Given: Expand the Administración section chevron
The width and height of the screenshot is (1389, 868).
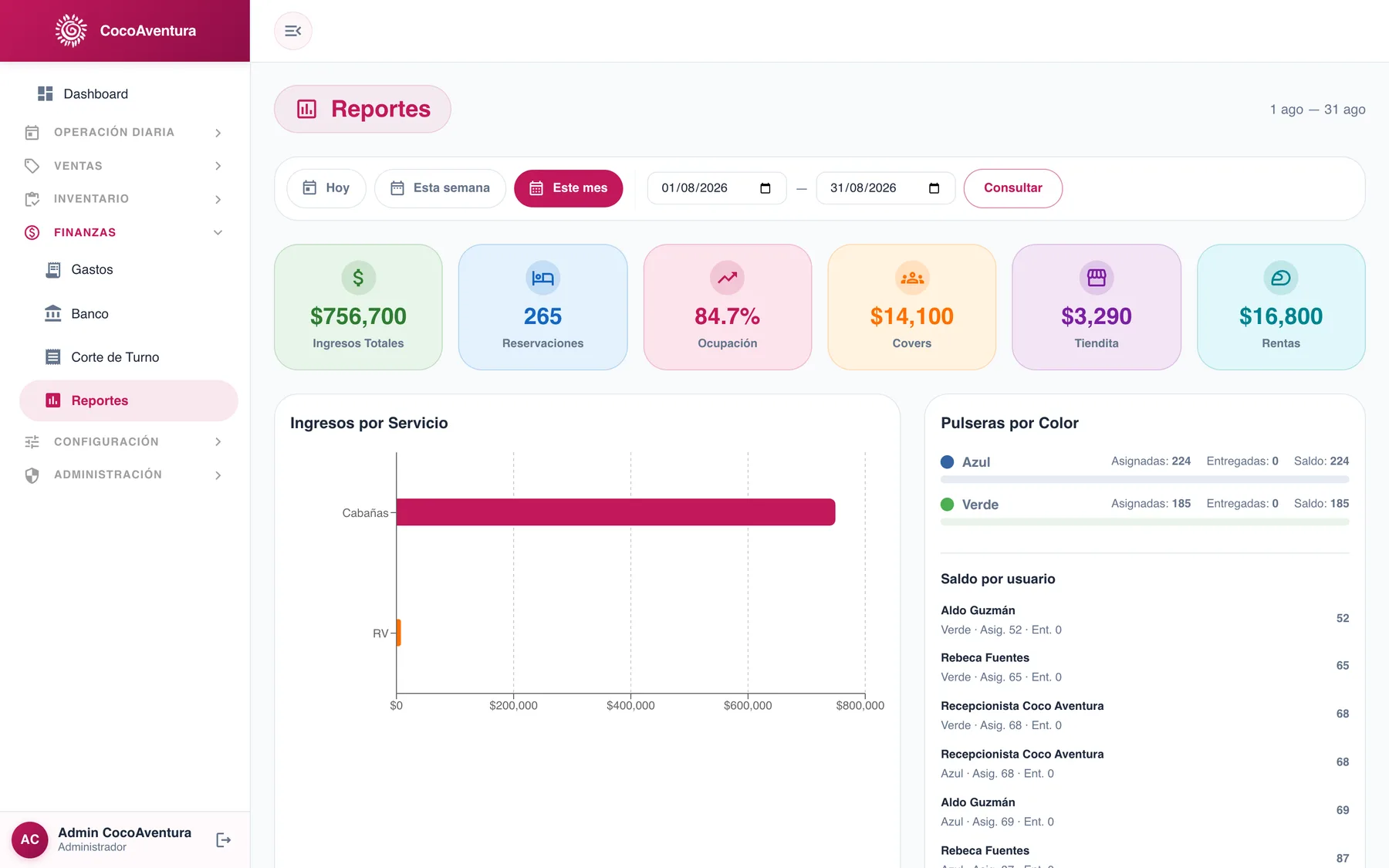Looking at the screenshot, I should 218,475.
